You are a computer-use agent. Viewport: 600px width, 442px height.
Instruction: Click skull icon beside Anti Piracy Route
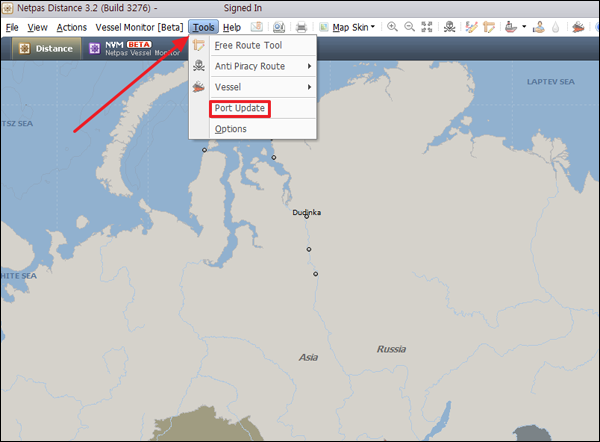point(199,66)
